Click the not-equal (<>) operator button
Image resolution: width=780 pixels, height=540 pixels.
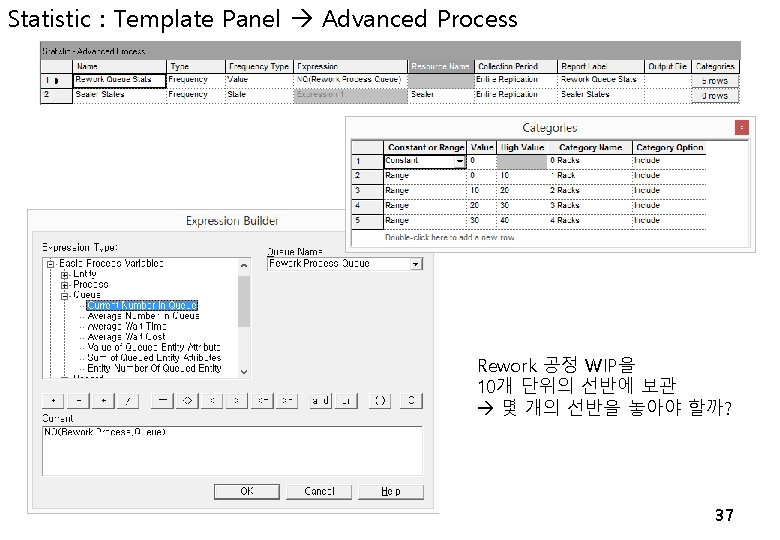click(x=188, y=401)
